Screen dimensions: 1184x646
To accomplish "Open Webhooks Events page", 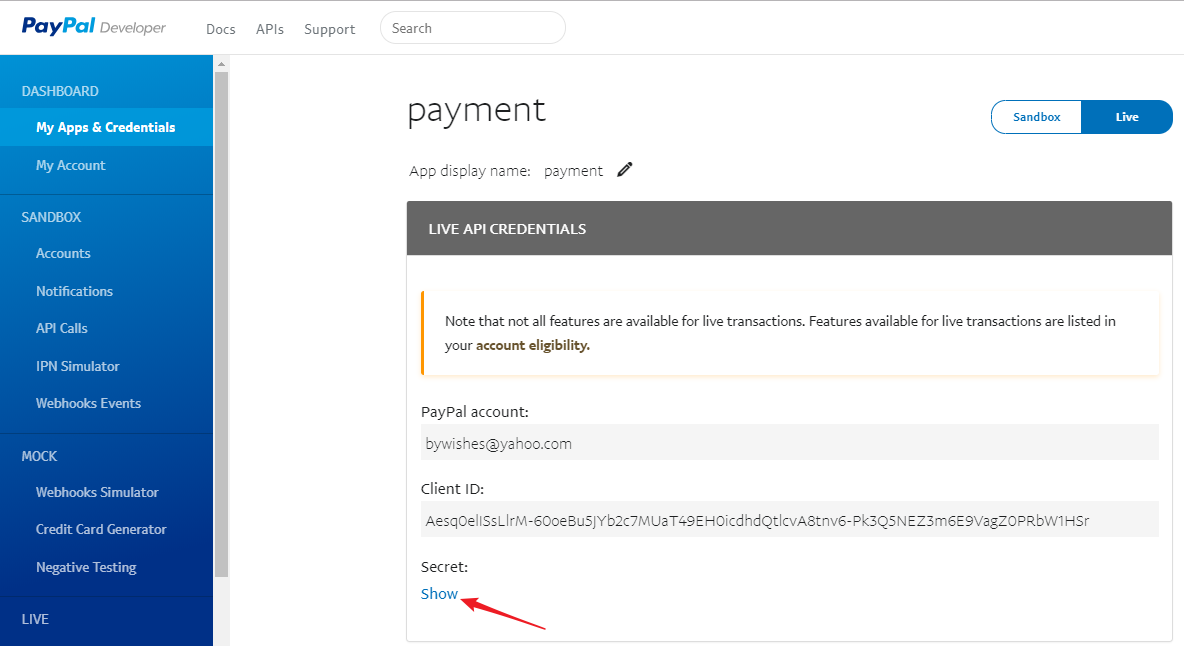I will pyautogui.click(x=88, y=403).
